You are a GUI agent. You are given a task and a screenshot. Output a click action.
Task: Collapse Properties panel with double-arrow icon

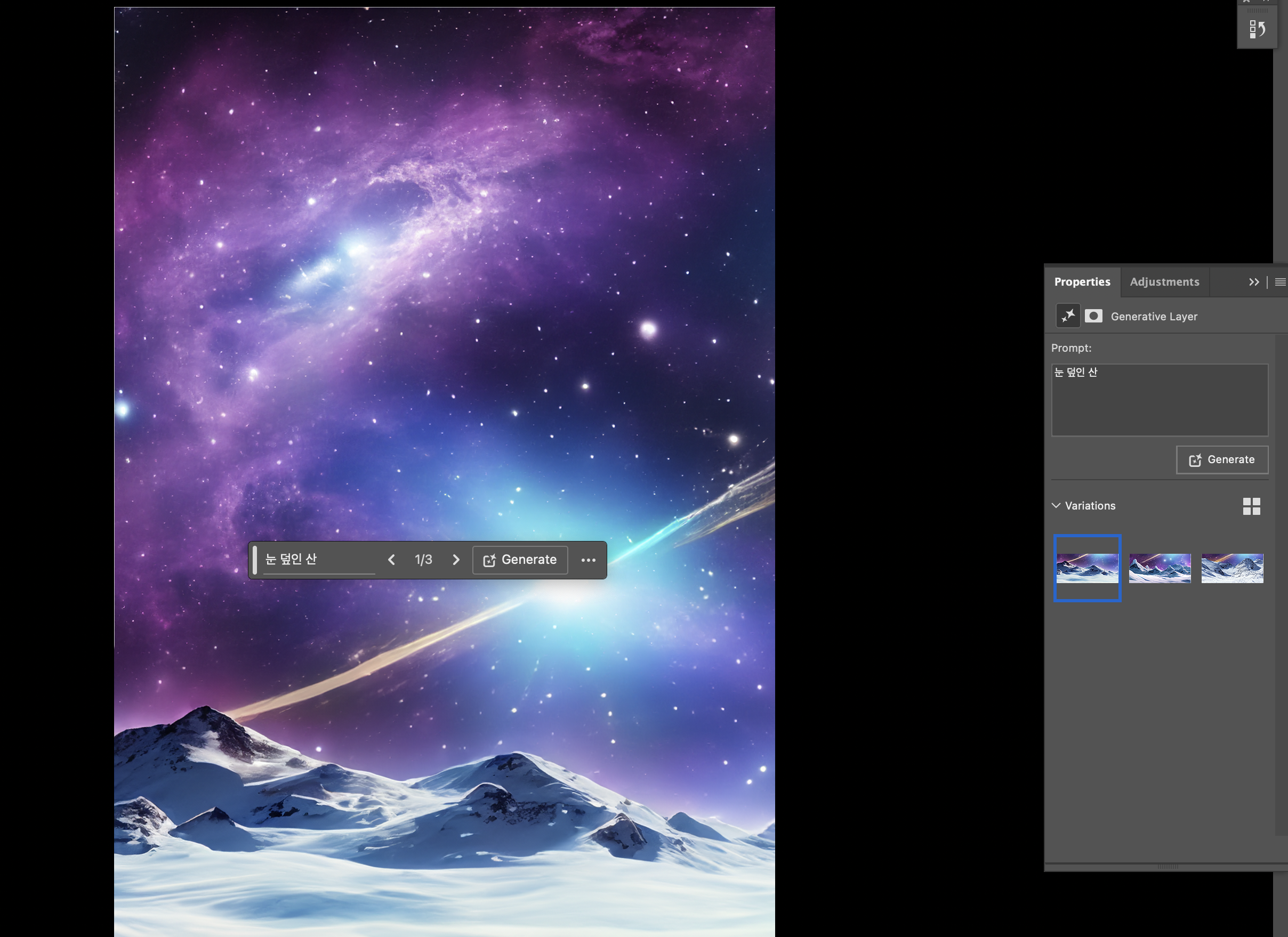[x=1254, y=282]
